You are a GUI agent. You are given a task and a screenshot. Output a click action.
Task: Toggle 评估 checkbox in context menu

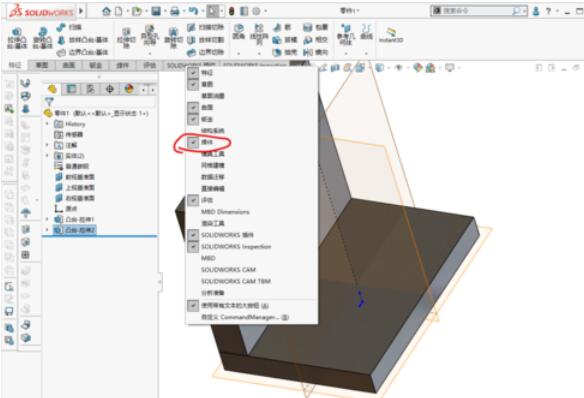[193, 200]
